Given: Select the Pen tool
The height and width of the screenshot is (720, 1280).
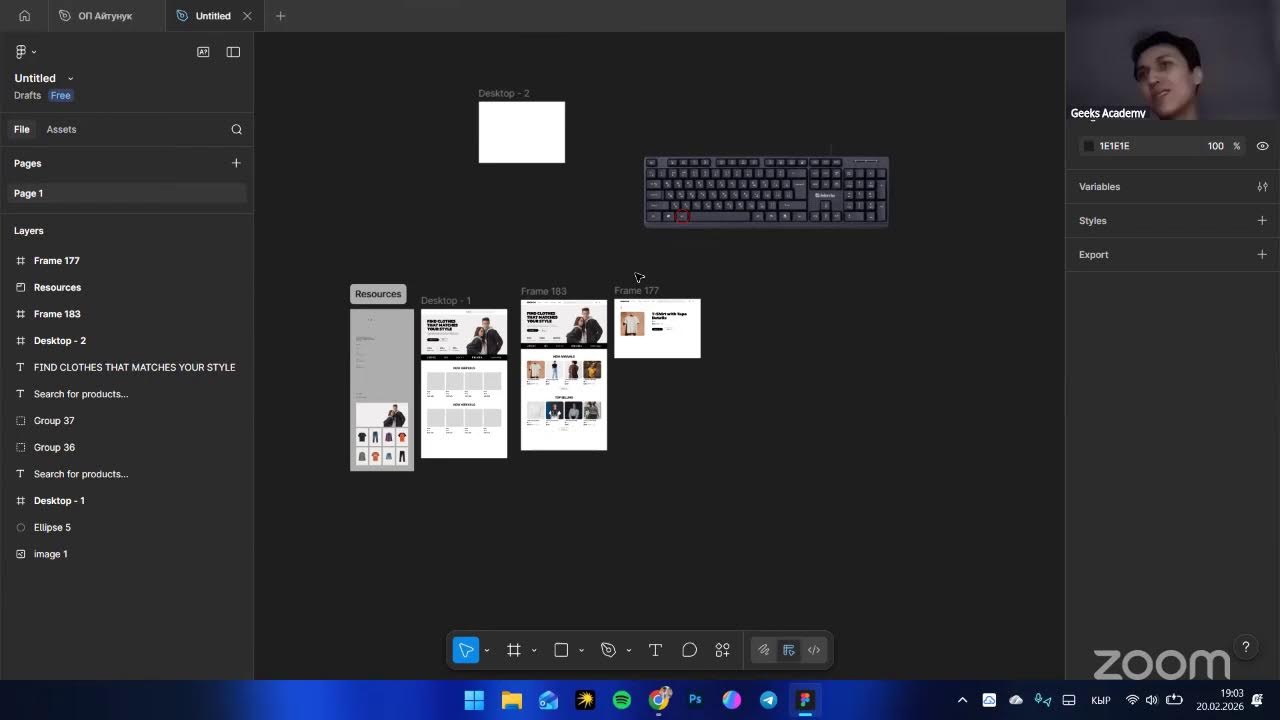Looking at the screenshot, I should pos(608,650).
